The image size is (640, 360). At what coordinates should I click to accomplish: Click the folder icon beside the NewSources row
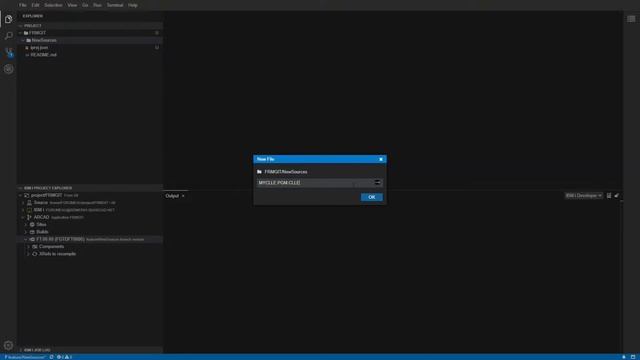pos(28,40)
